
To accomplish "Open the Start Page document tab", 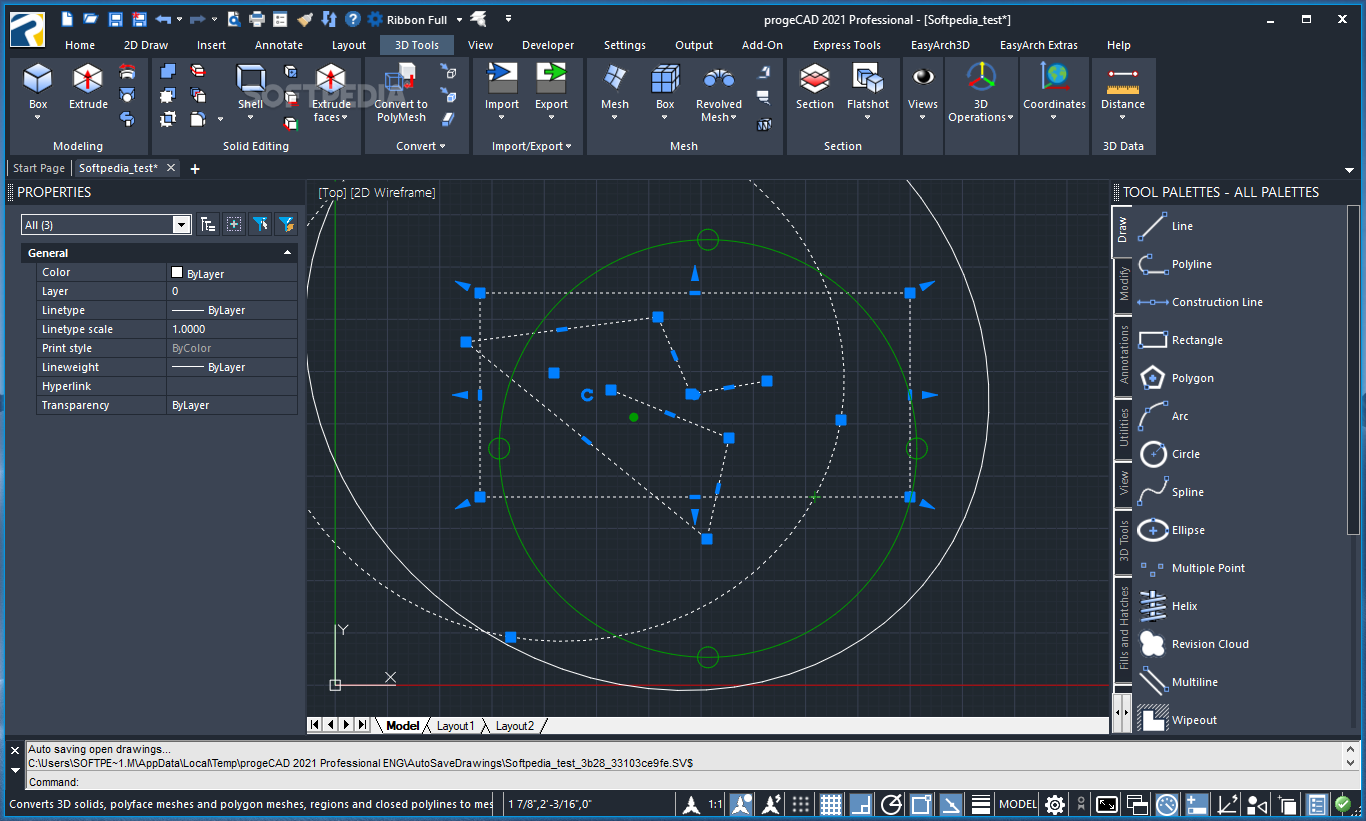I will pos(39,168).
